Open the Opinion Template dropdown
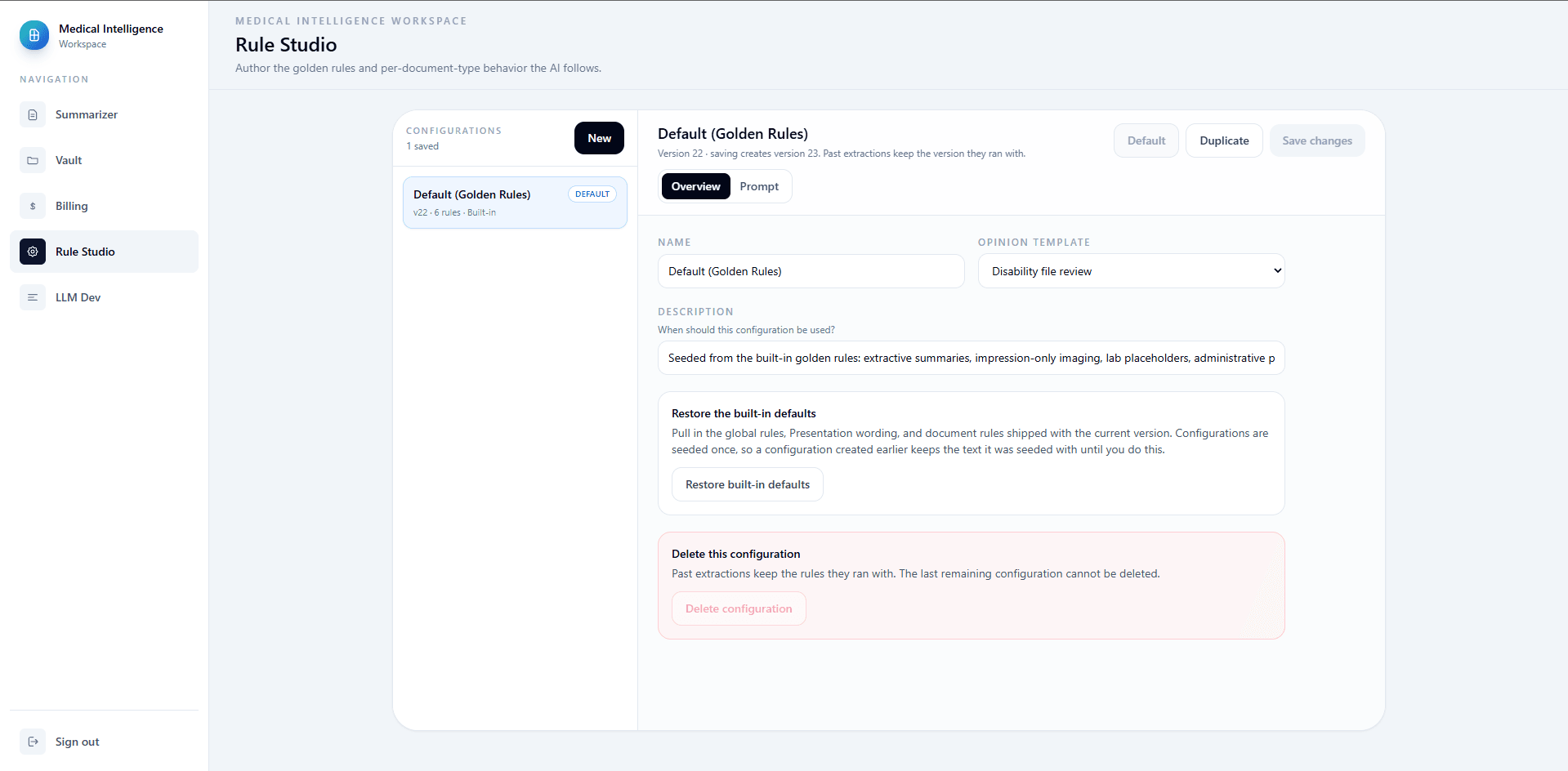The image size is (1568, 771). click(x=1131, y=271)
